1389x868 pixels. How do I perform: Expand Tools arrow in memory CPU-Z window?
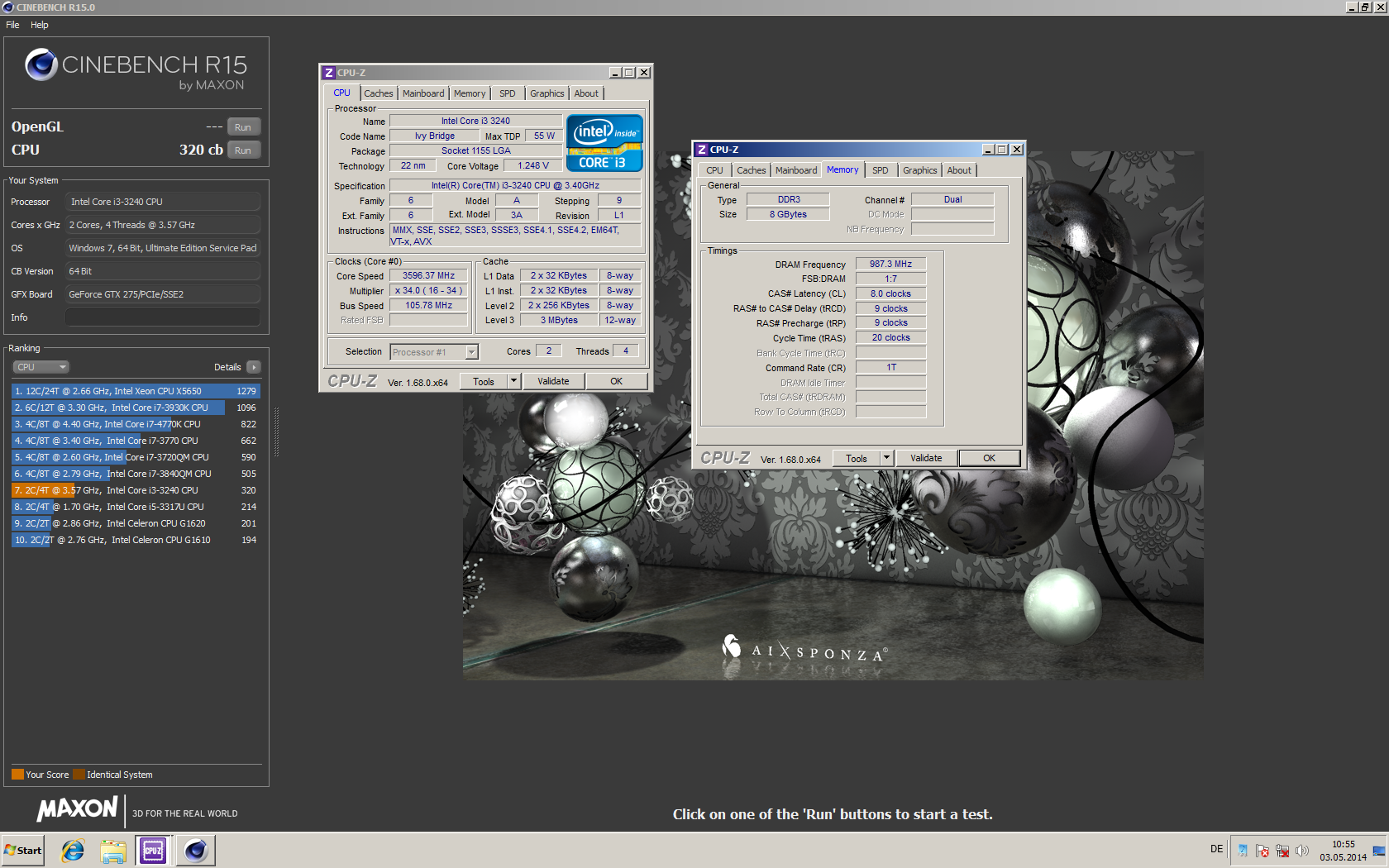(x=886, y=458)
